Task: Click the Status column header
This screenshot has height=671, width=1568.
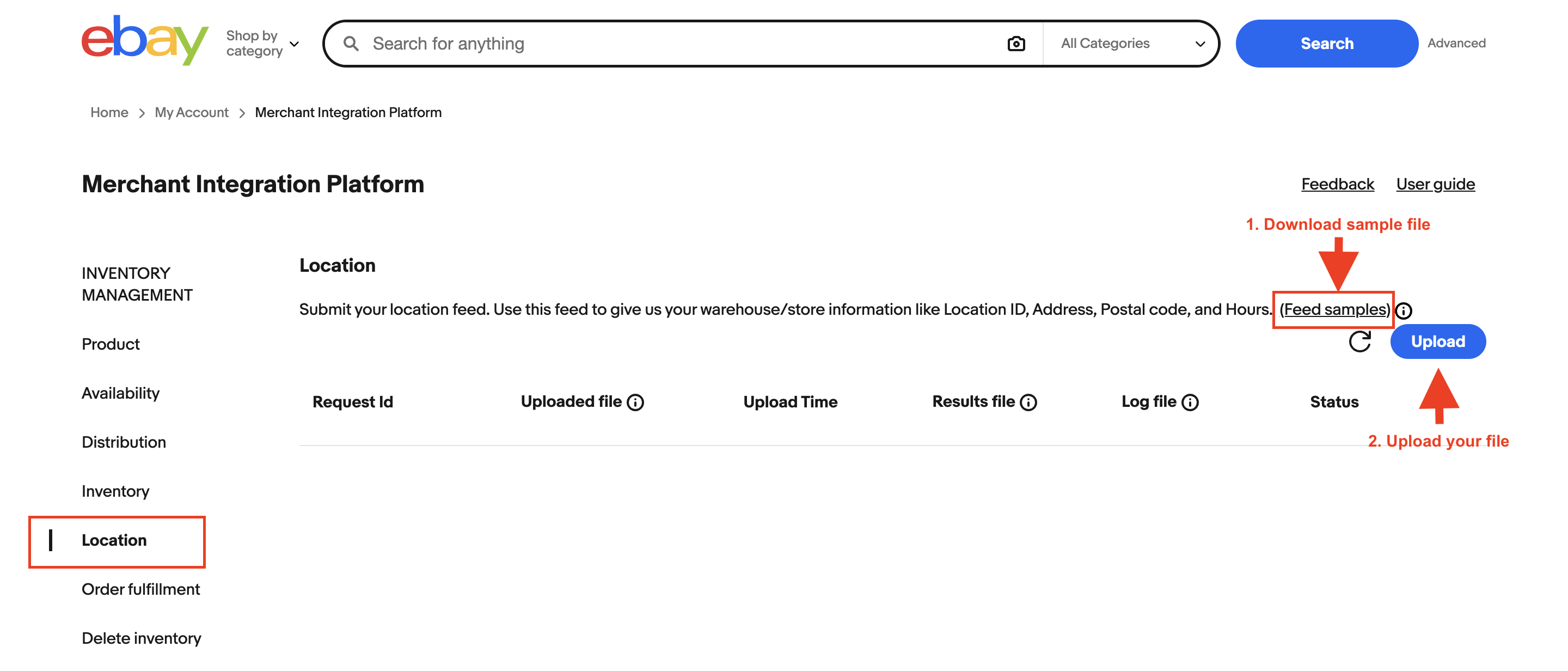Action: (x=1334, y=402)
